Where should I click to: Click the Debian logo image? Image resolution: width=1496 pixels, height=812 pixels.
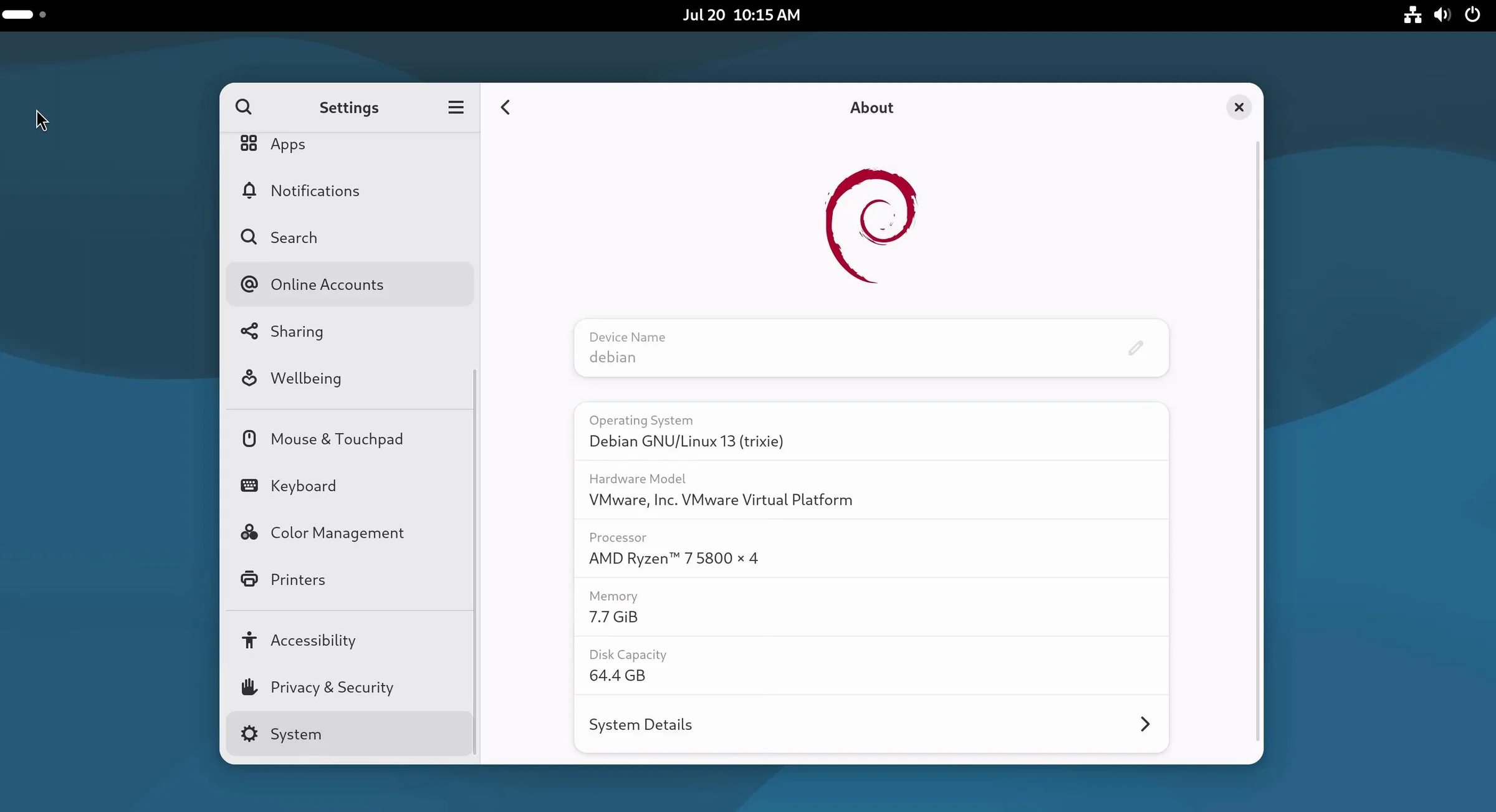871,225
